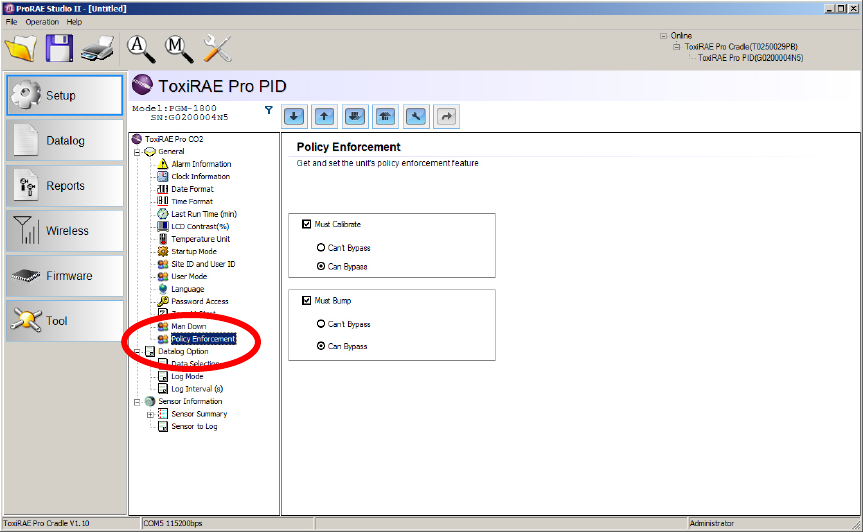Image resolution: width=863 pixels, height=532 pixels.
Task: Click the Sensor Summary icon
Action: click(163, 414)
